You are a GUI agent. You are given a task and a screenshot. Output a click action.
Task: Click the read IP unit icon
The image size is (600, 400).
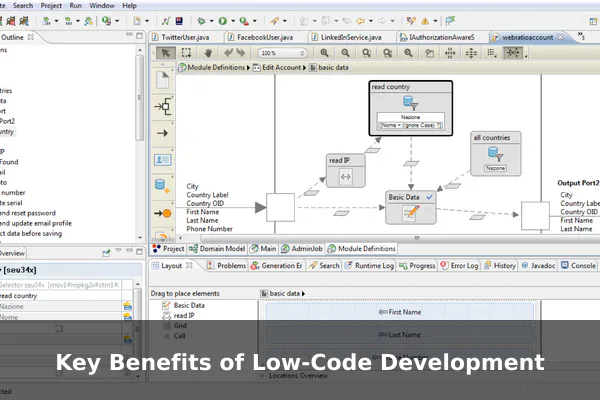click(346, 176)
